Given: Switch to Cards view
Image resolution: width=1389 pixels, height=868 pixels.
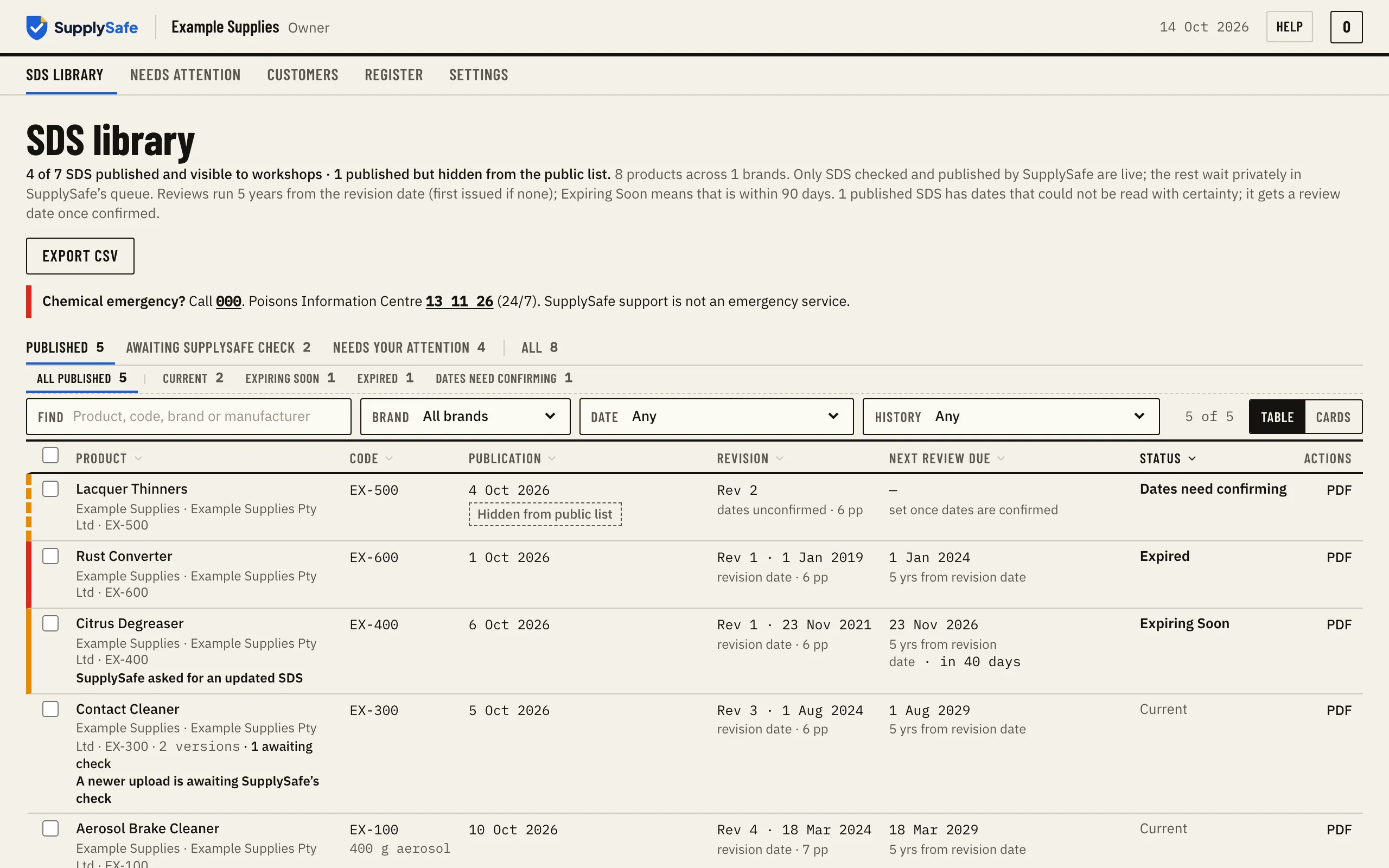Looking at the screenshot, I should [x=1333, y=417].
